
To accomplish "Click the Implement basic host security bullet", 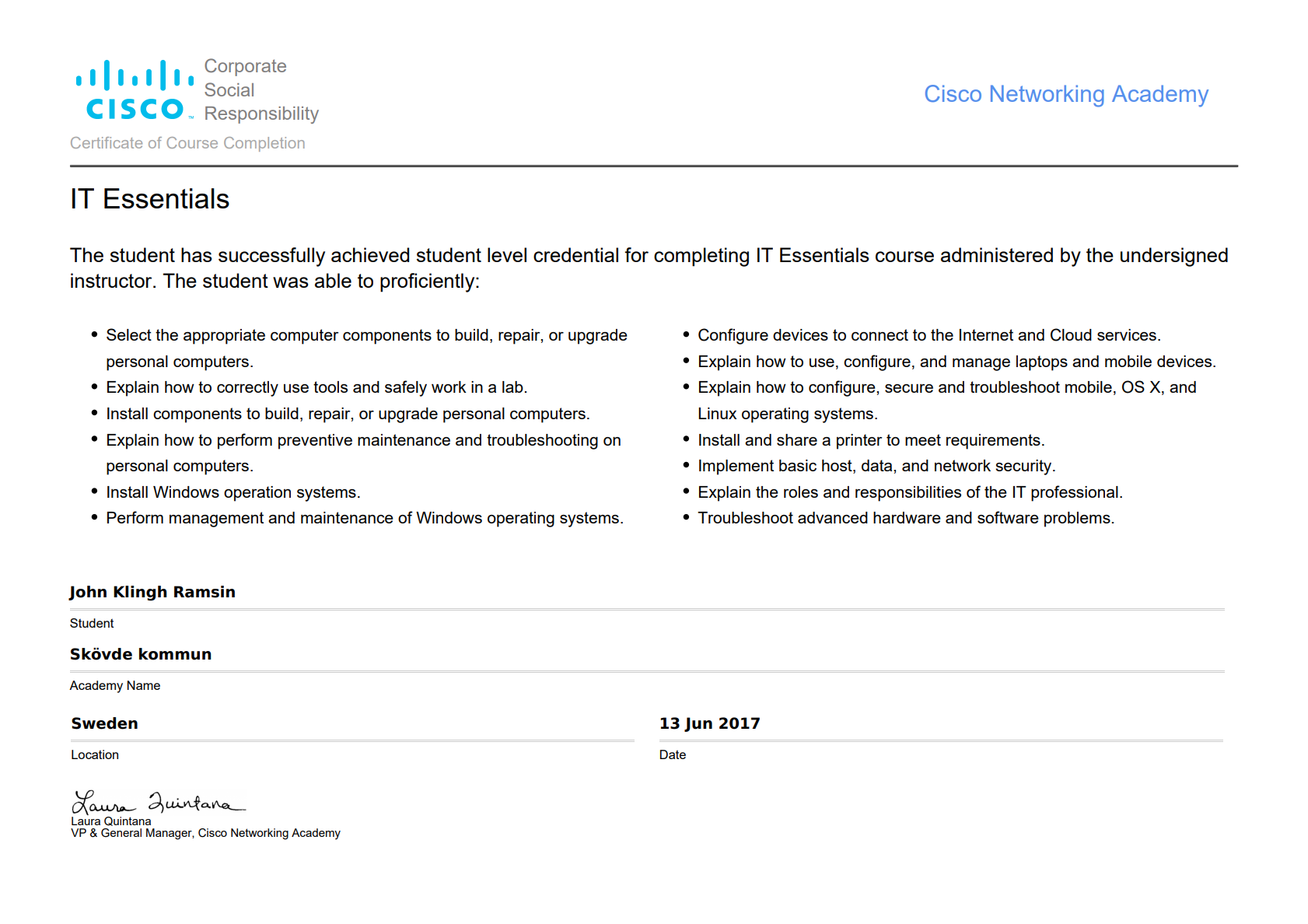I will [x=876, y=466].
